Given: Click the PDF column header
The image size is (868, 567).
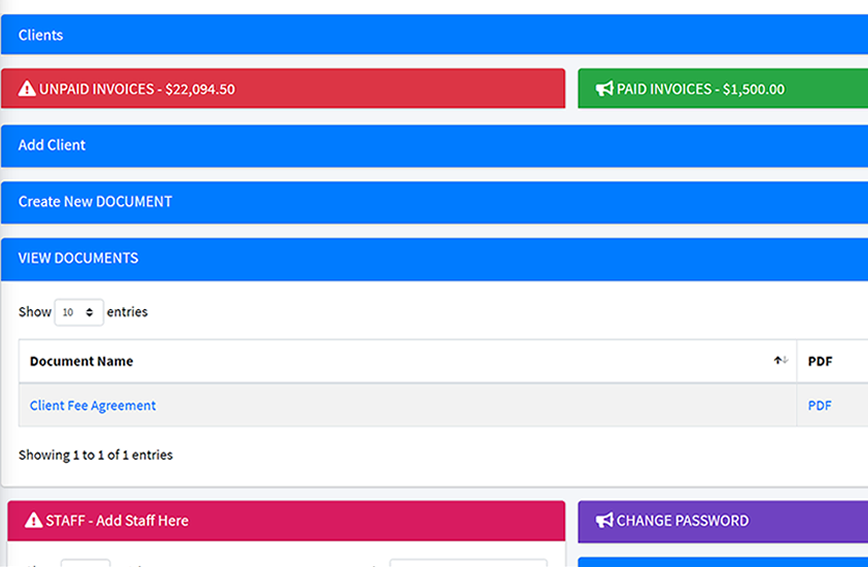Looking at the screenshot, I should pos(820,361).
